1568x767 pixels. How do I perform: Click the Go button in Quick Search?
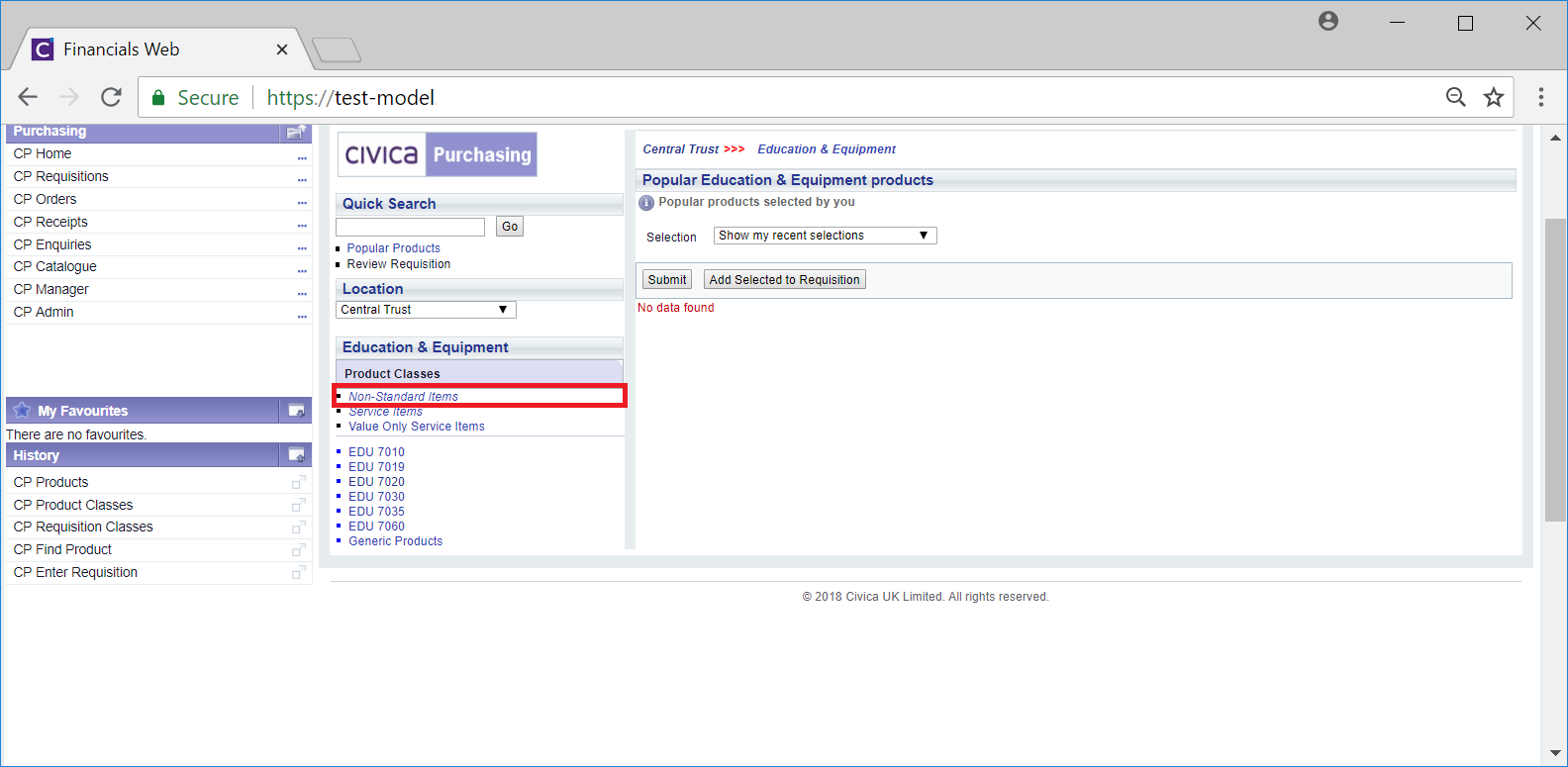[510, 227]
